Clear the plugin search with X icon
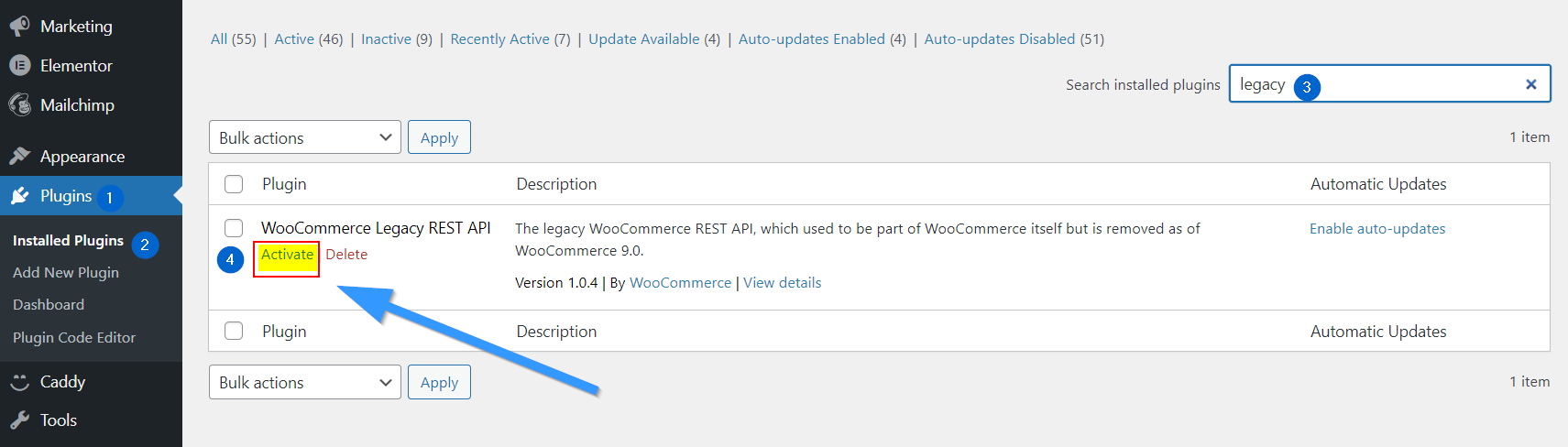 click(x=1530, y=84)
